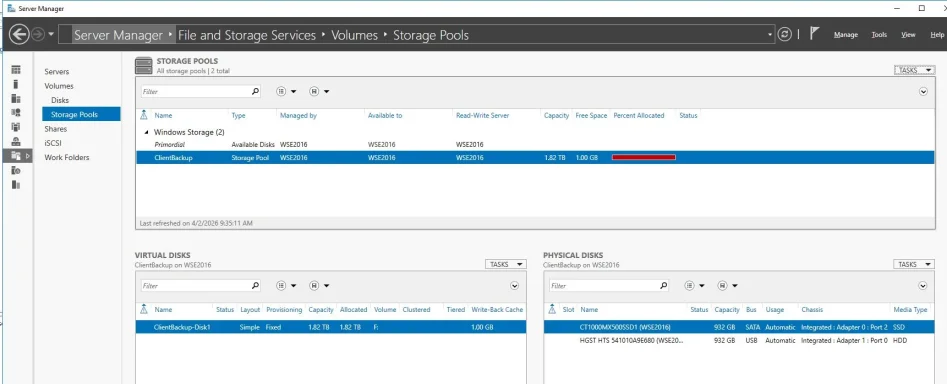Sort storage pools by Free Space column

click(x=591, y=115)
